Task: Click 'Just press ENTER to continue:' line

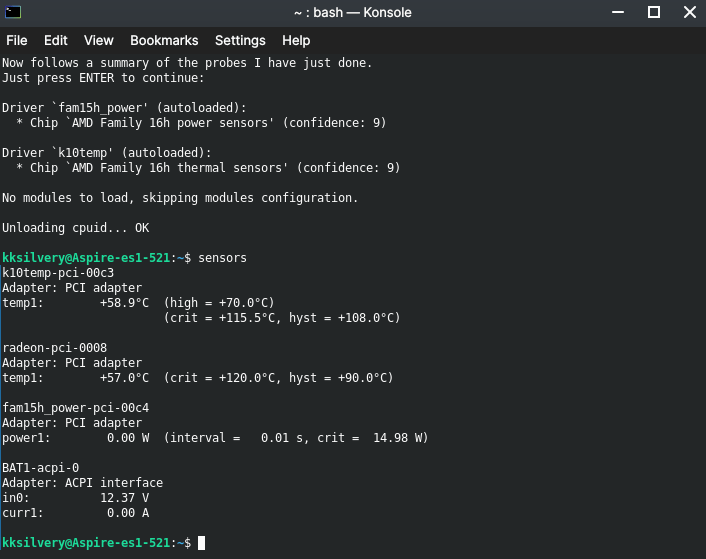Action: click(x=103, y=78)
